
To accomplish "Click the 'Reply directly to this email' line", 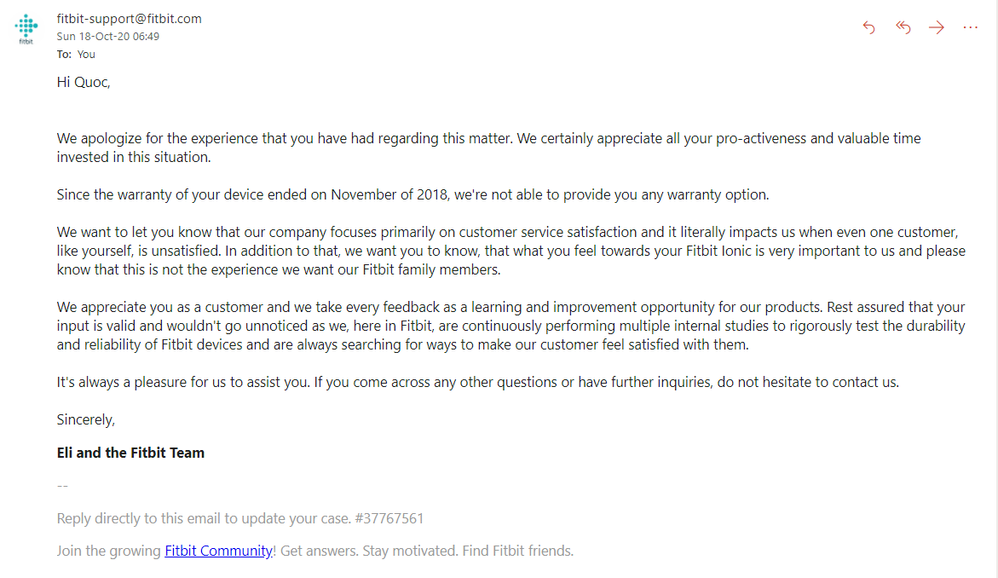I will click(240, 518).
